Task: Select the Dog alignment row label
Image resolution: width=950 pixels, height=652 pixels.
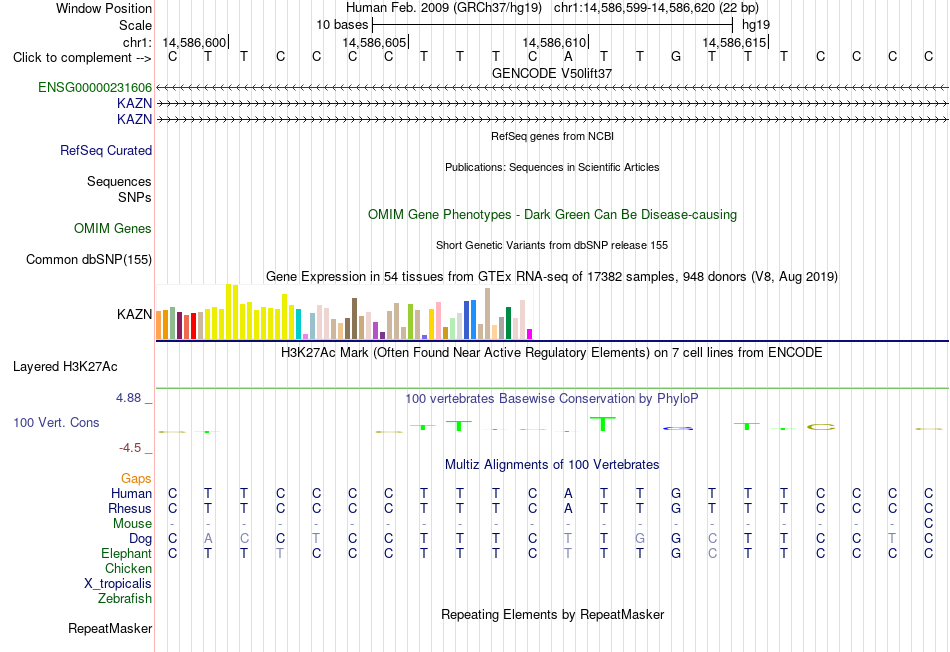Action: point(140,538)
